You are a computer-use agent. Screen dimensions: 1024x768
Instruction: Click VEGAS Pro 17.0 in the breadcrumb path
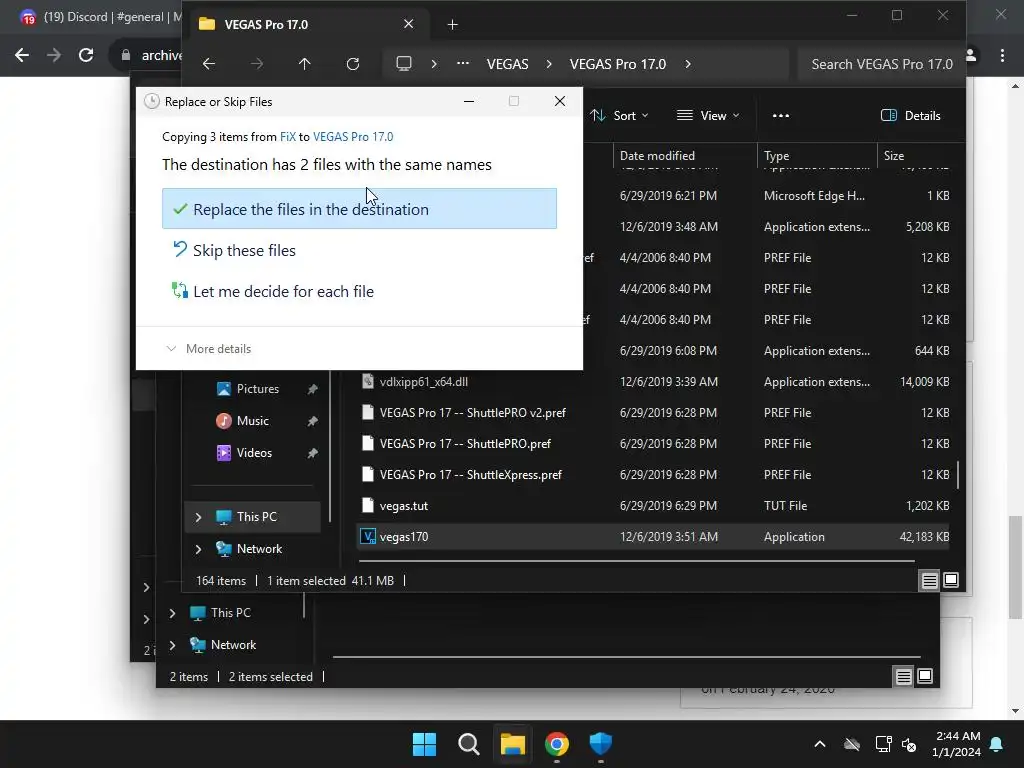pos(617,64)
